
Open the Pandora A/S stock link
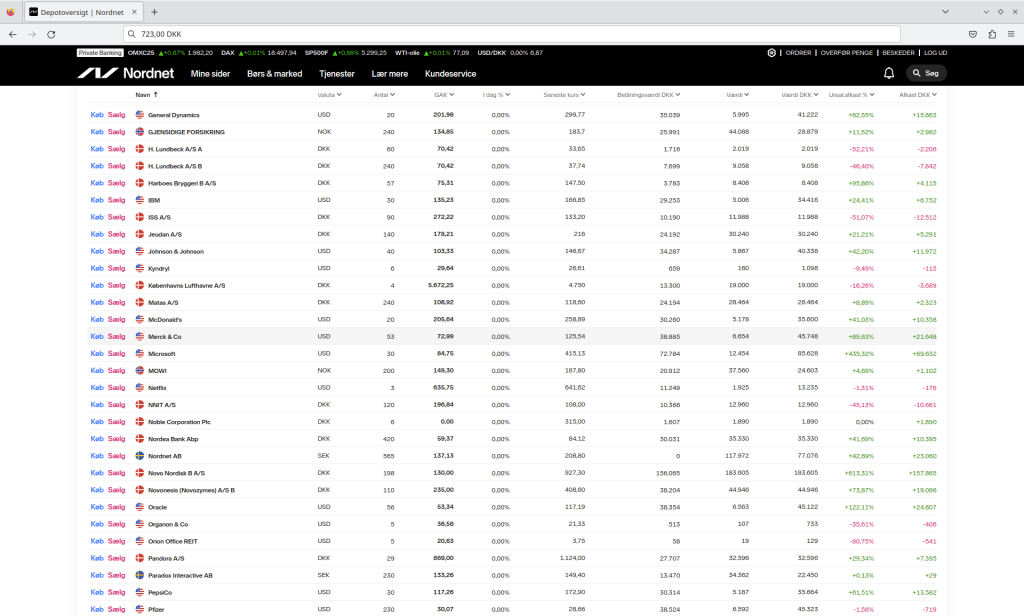(166, 558)
